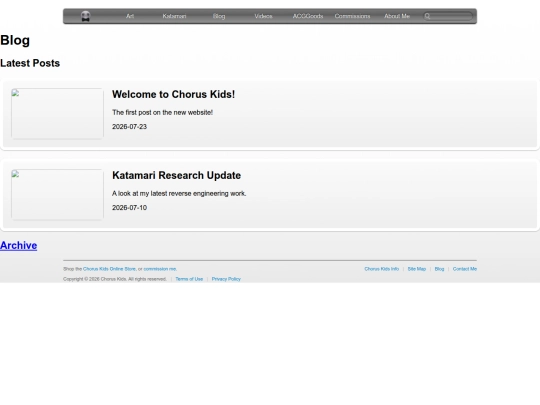This screenshot has width=540, height=405.
Task: Open the Contact Me footer link
Action: pyautogui.click(x=465, y=269)
